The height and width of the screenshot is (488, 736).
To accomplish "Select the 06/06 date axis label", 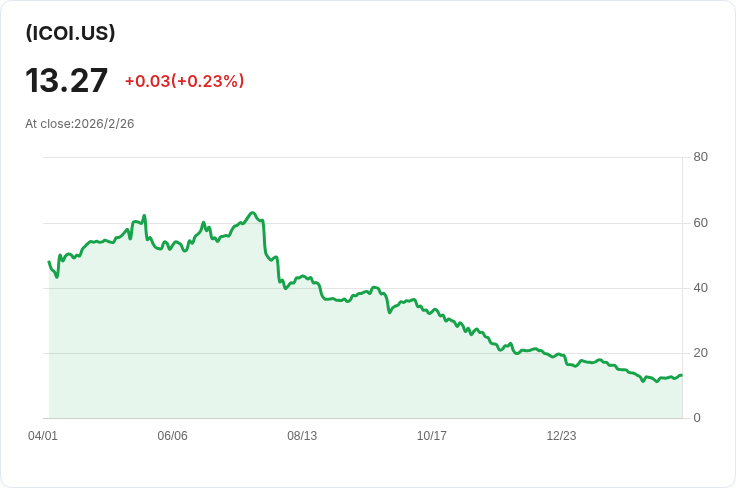I will pyautogui.click(x=172, y=436).
